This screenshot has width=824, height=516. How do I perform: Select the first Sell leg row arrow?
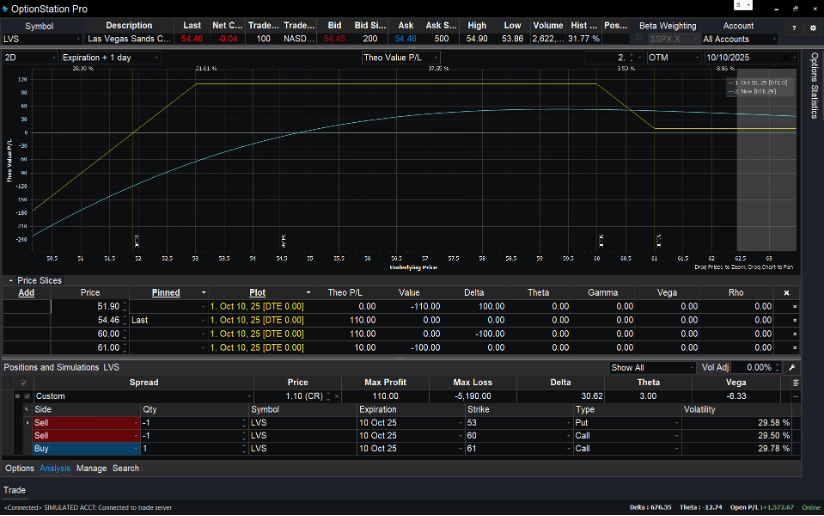(27, 422)
